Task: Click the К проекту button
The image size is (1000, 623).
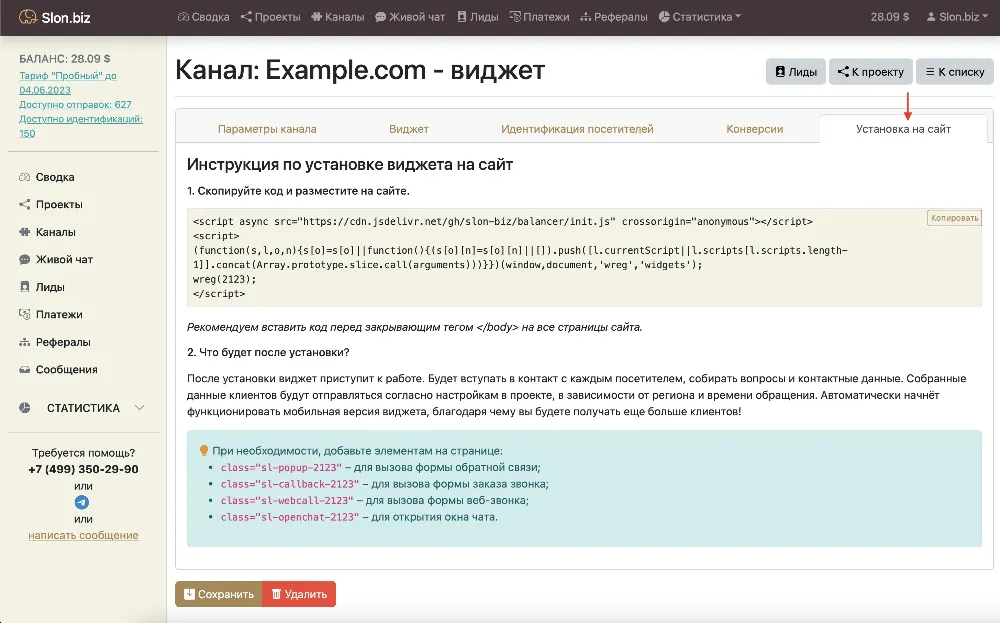Action: point(871,72)
